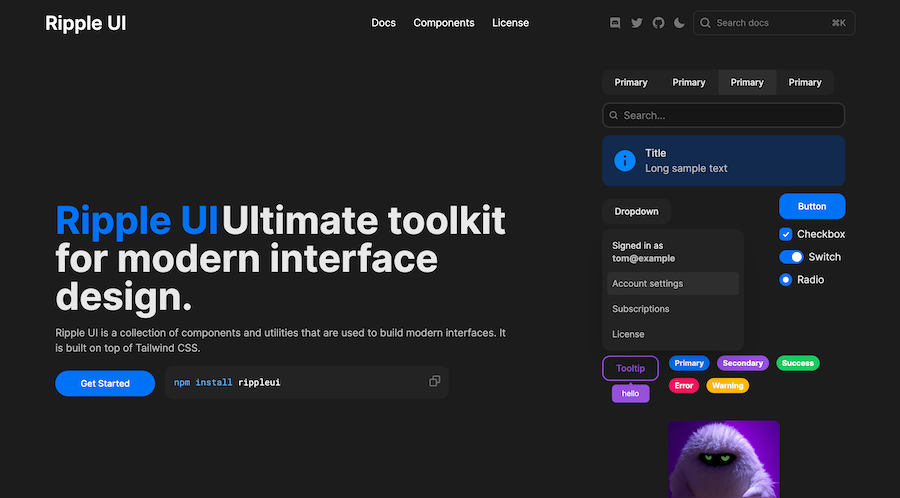Click the ⌘K shortcut hint
Viewport: 900px width, 498px height.
click(x=839, y=23)
